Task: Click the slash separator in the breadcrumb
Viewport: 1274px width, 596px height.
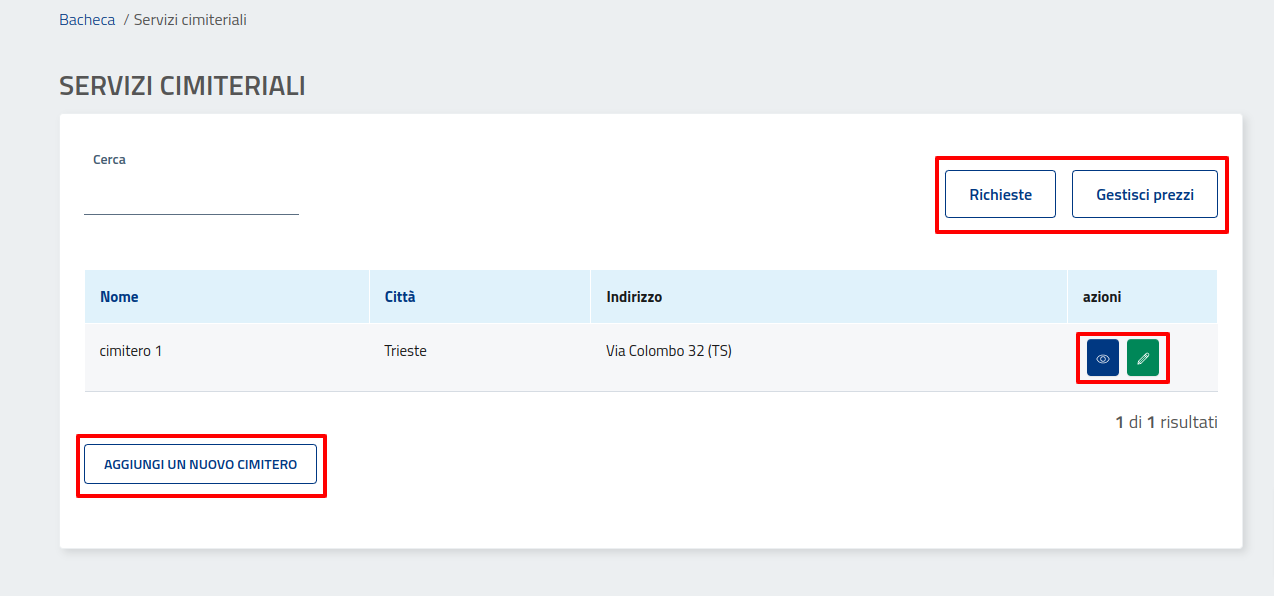Action: pyautogui.click(x=126, y=19)
